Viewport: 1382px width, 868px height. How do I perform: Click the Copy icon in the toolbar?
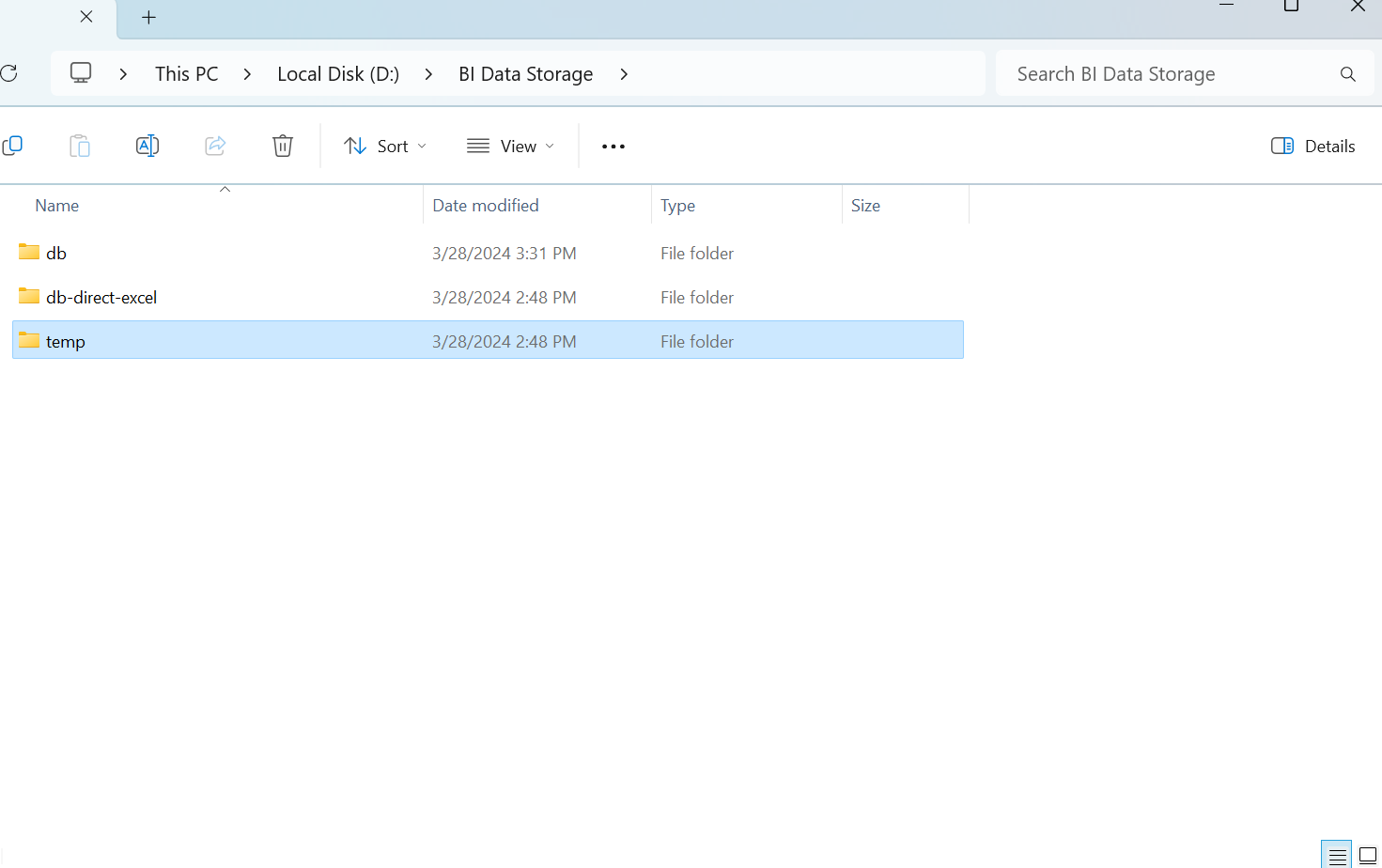coord(12,146)
